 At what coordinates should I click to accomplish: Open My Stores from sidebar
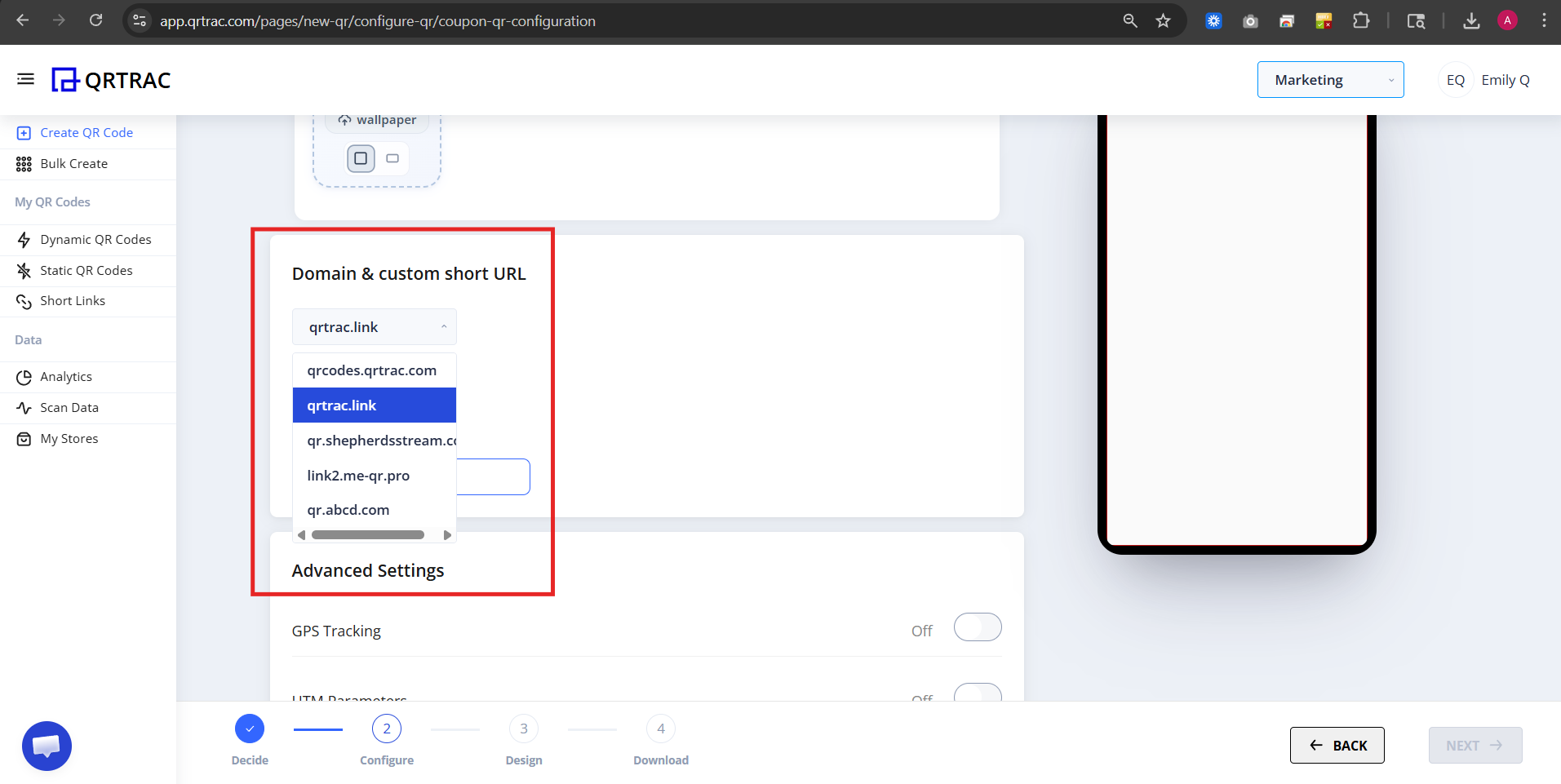coord(68,438)
